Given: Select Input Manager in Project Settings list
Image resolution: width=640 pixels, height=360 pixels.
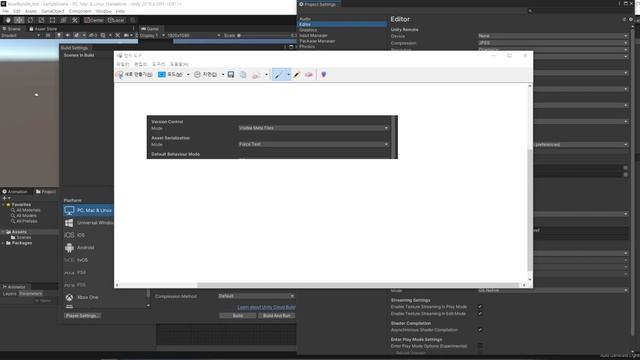Looking at the screenshot, I should tap(313, 36).
